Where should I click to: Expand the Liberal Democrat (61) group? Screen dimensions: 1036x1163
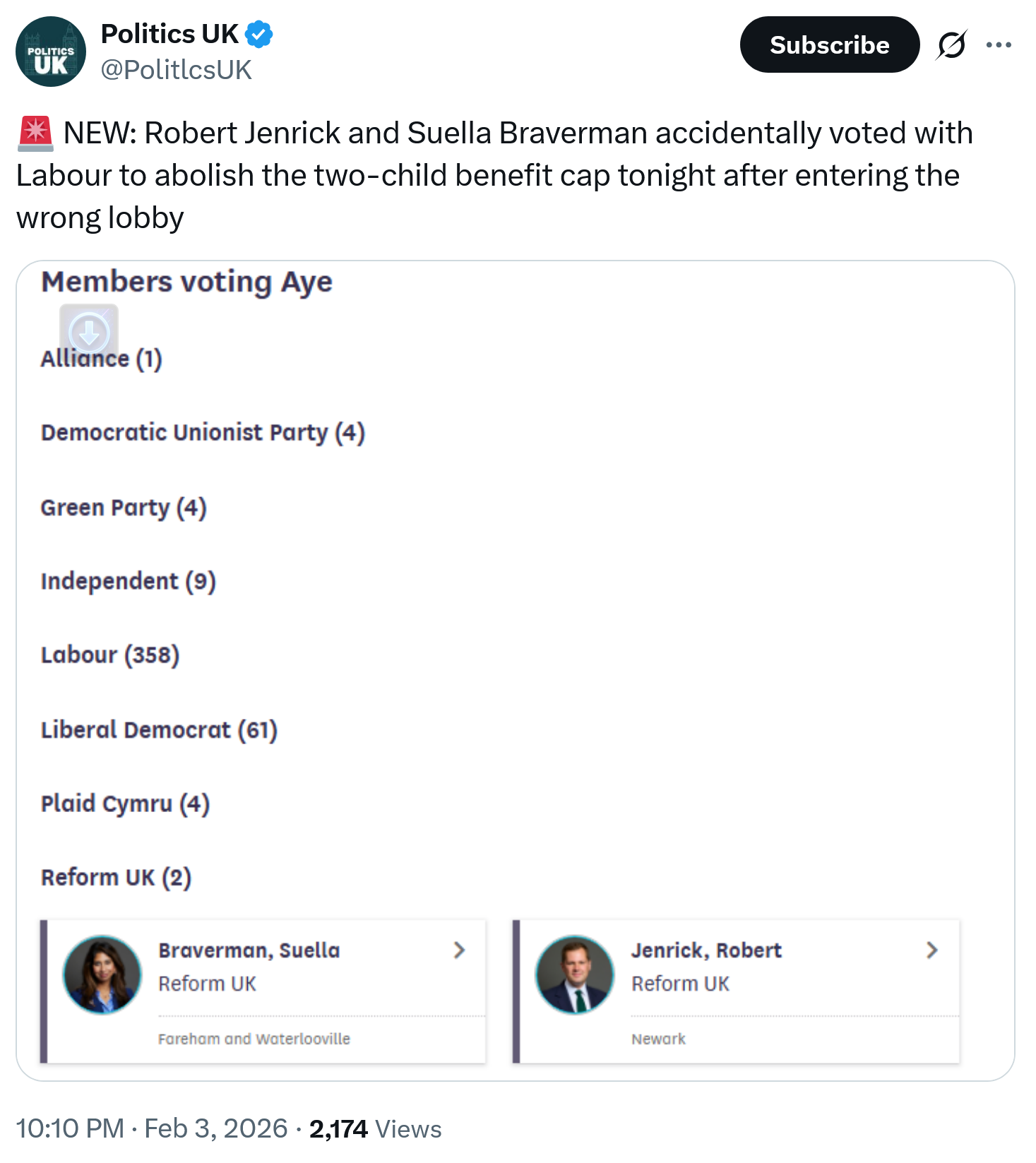pyautogui.click(x=159, y=729)
